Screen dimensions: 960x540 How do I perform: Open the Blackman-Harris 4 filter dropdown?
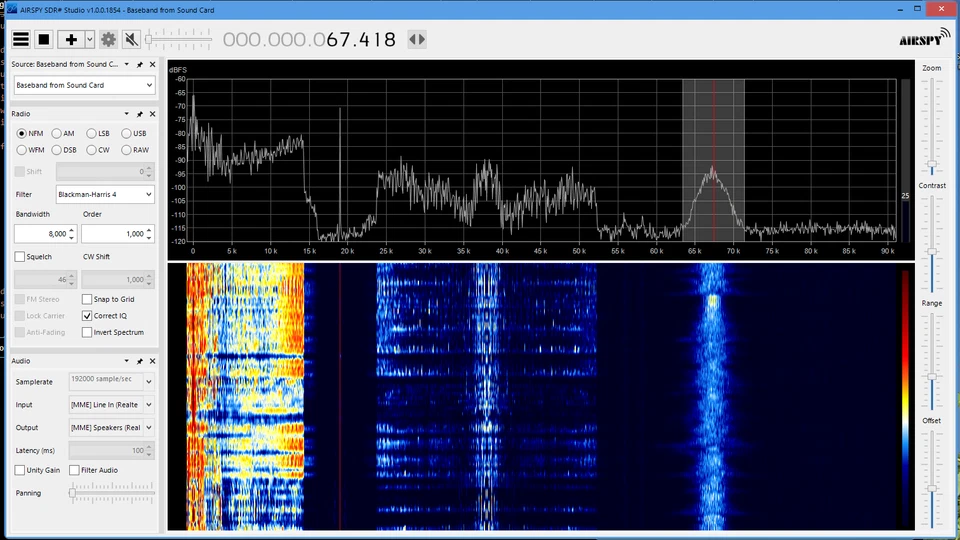click(105, 195)
